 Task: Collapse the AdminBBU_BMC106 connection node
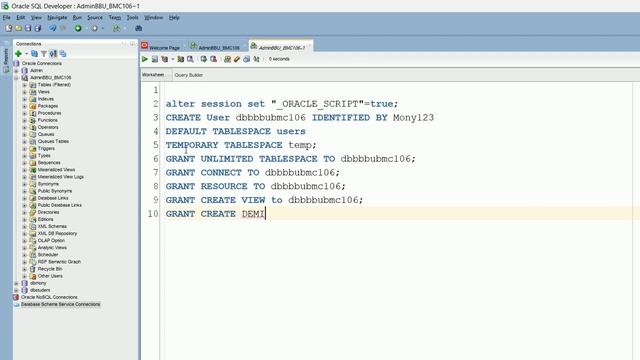(x=17, y=78)
